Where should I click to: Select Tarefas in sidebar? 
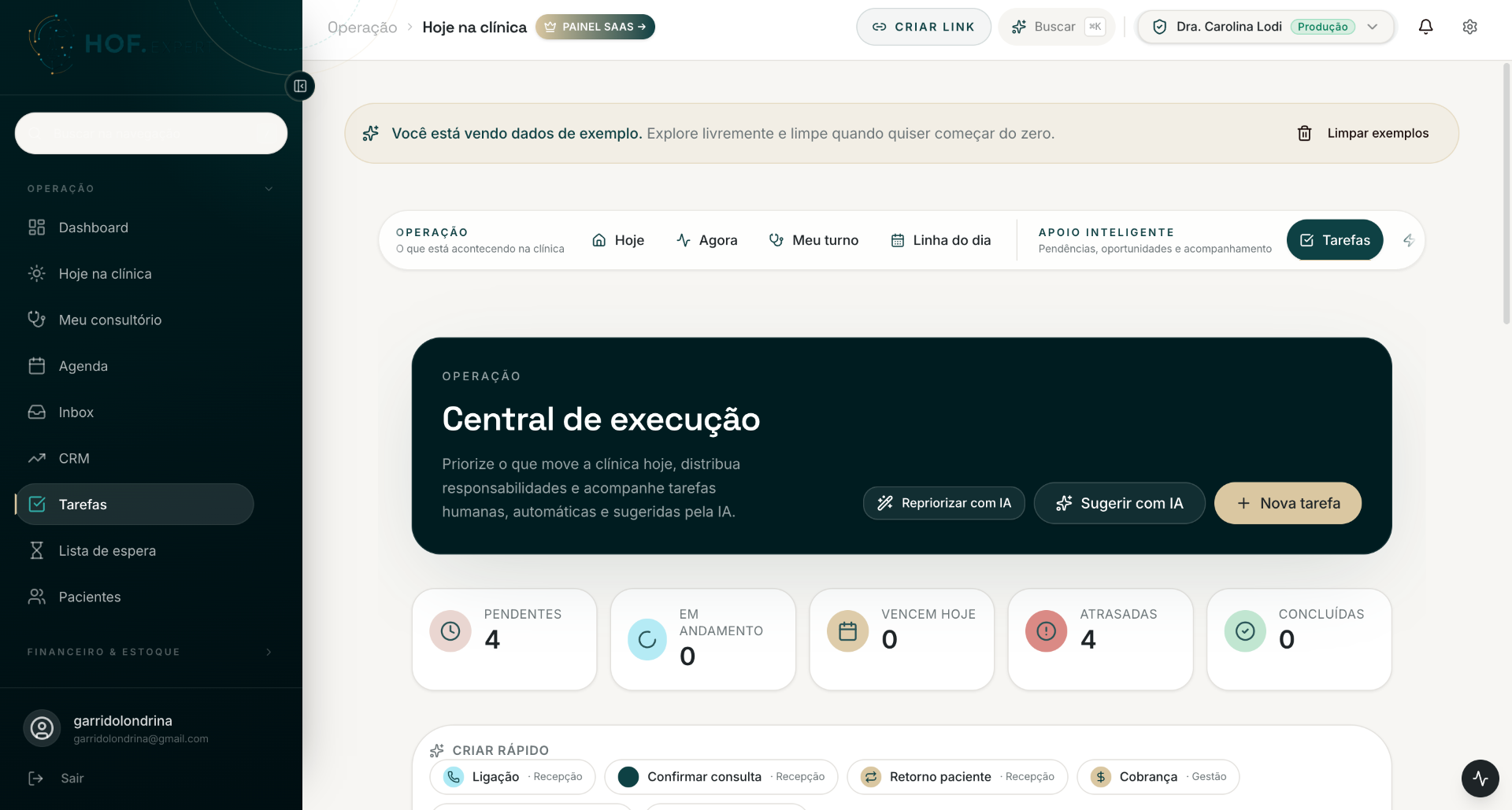(x=135, y=505)
